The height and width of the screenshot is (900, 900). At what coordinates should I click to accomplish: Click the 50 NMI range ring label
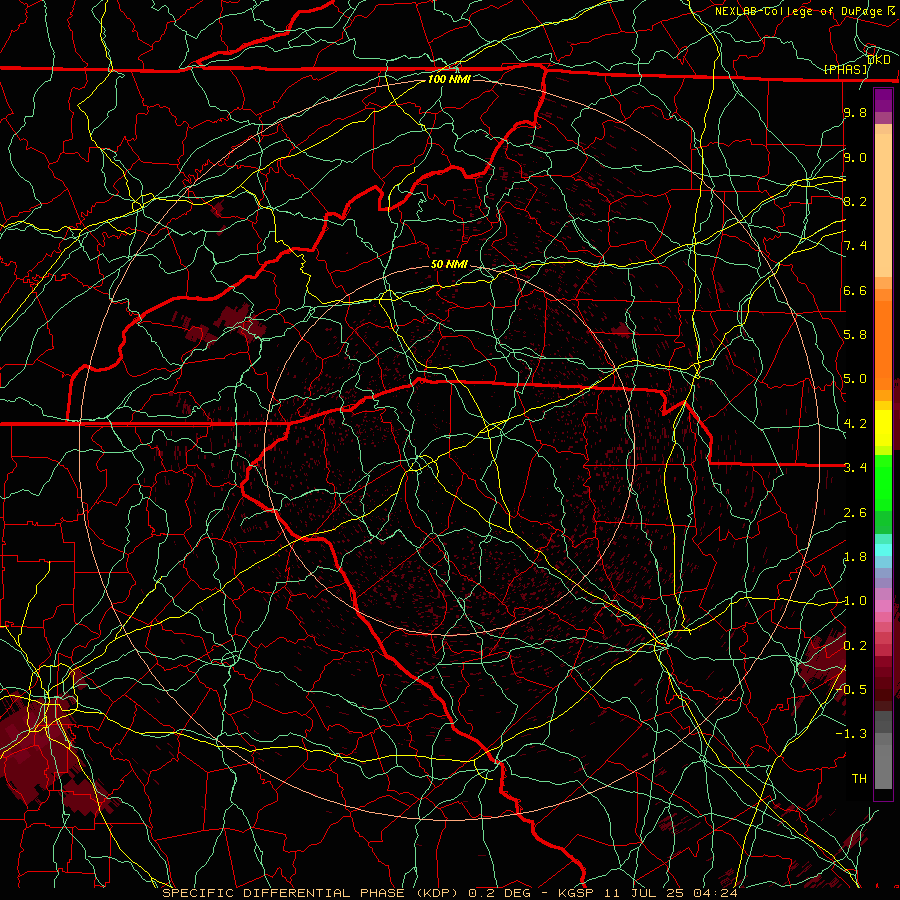(x=449, y=264)
